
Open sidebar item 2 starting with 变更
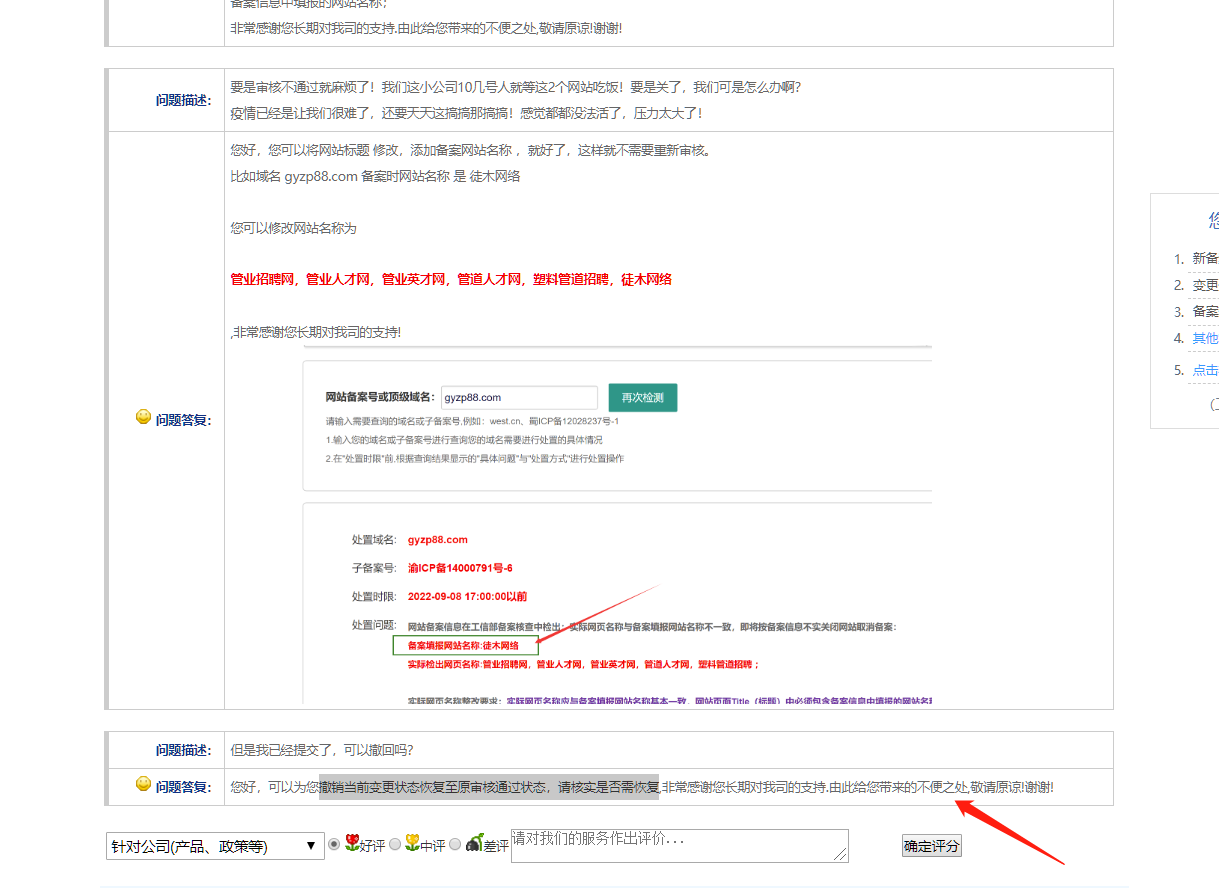point(1205,285)
